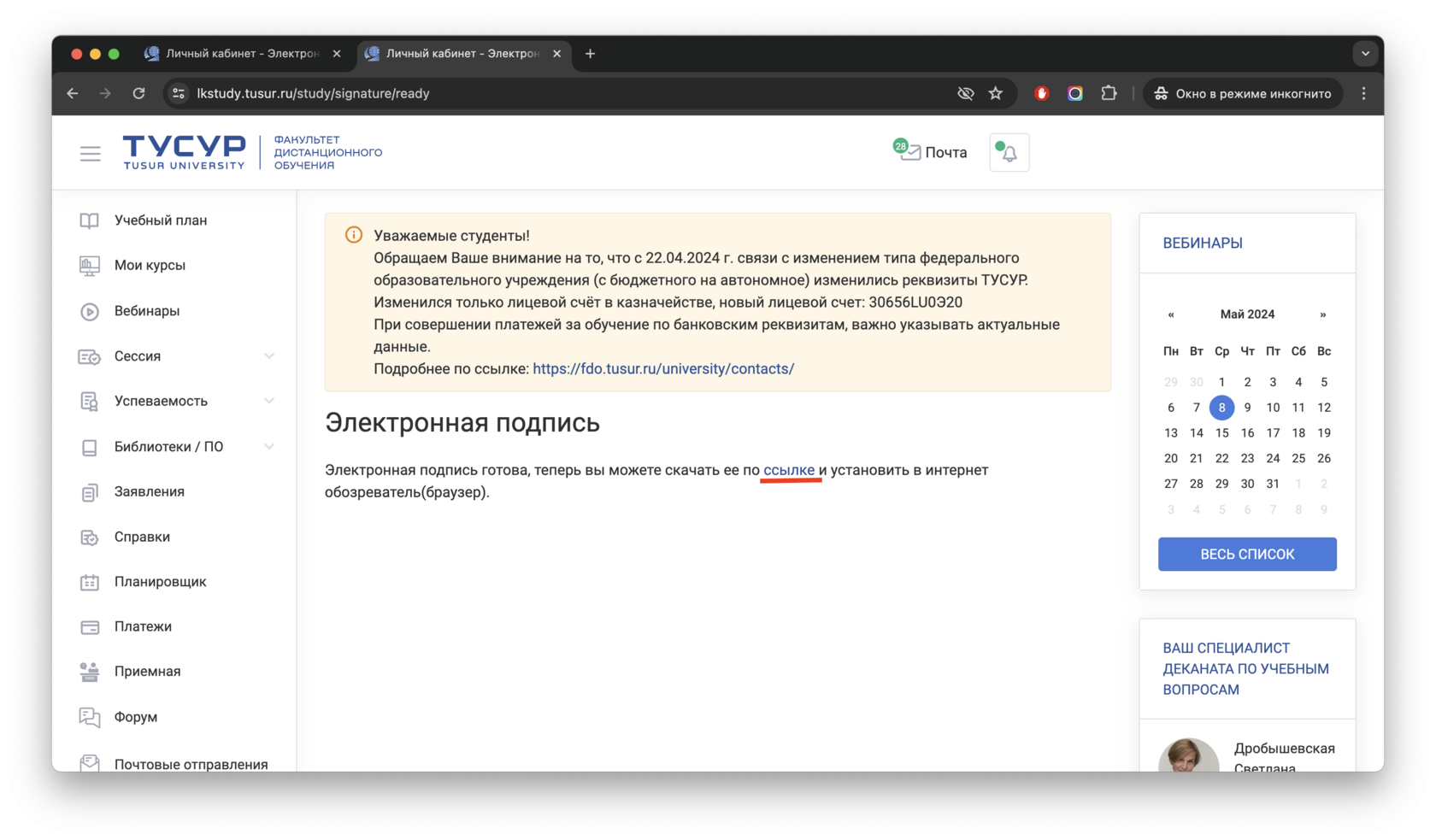Open the browser extensions puzzle icon
This screenshot has height=840, width=1436.
pyautogui.click(x=1109, y=93)
